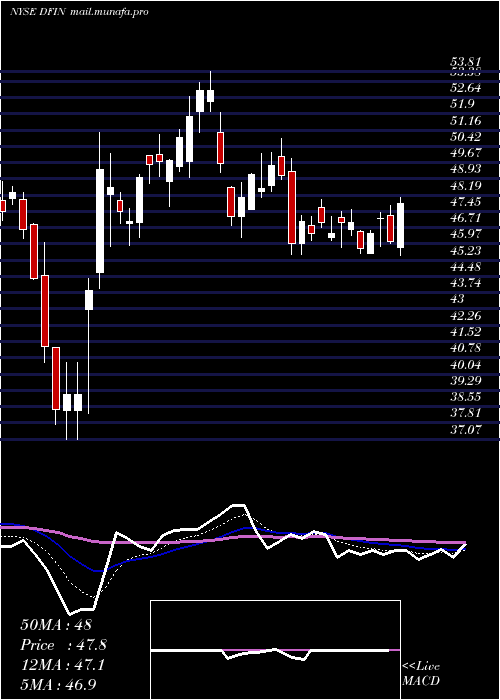500x700 pixels.
Task: Click the 51.16 price axis label
Action: (x=466, y=120)
